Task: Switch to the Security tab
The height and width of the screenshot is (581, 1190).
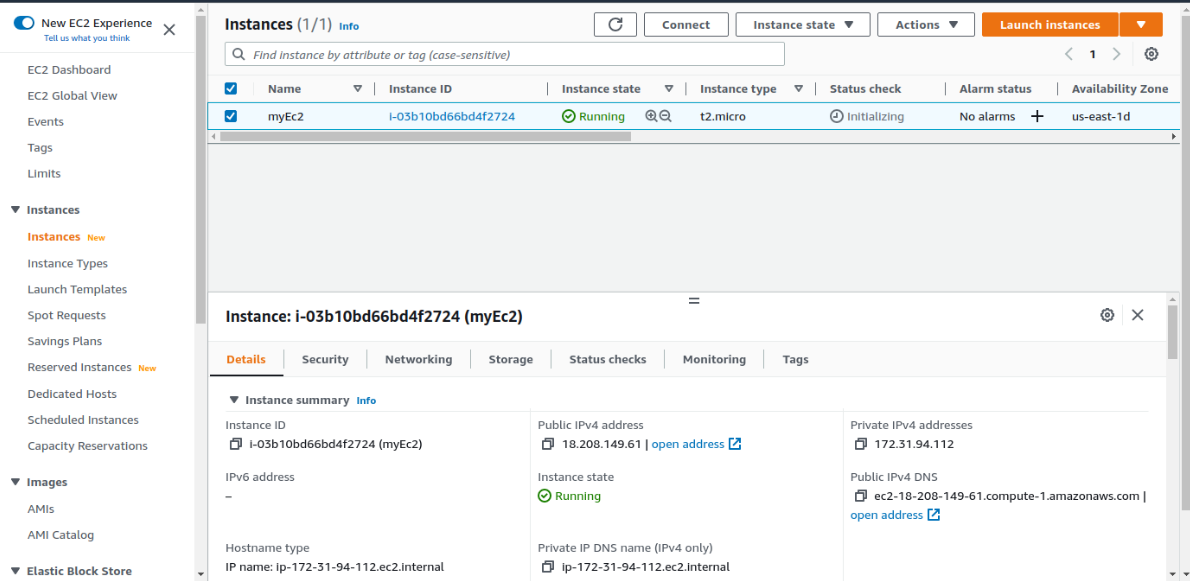Action: 325,359
